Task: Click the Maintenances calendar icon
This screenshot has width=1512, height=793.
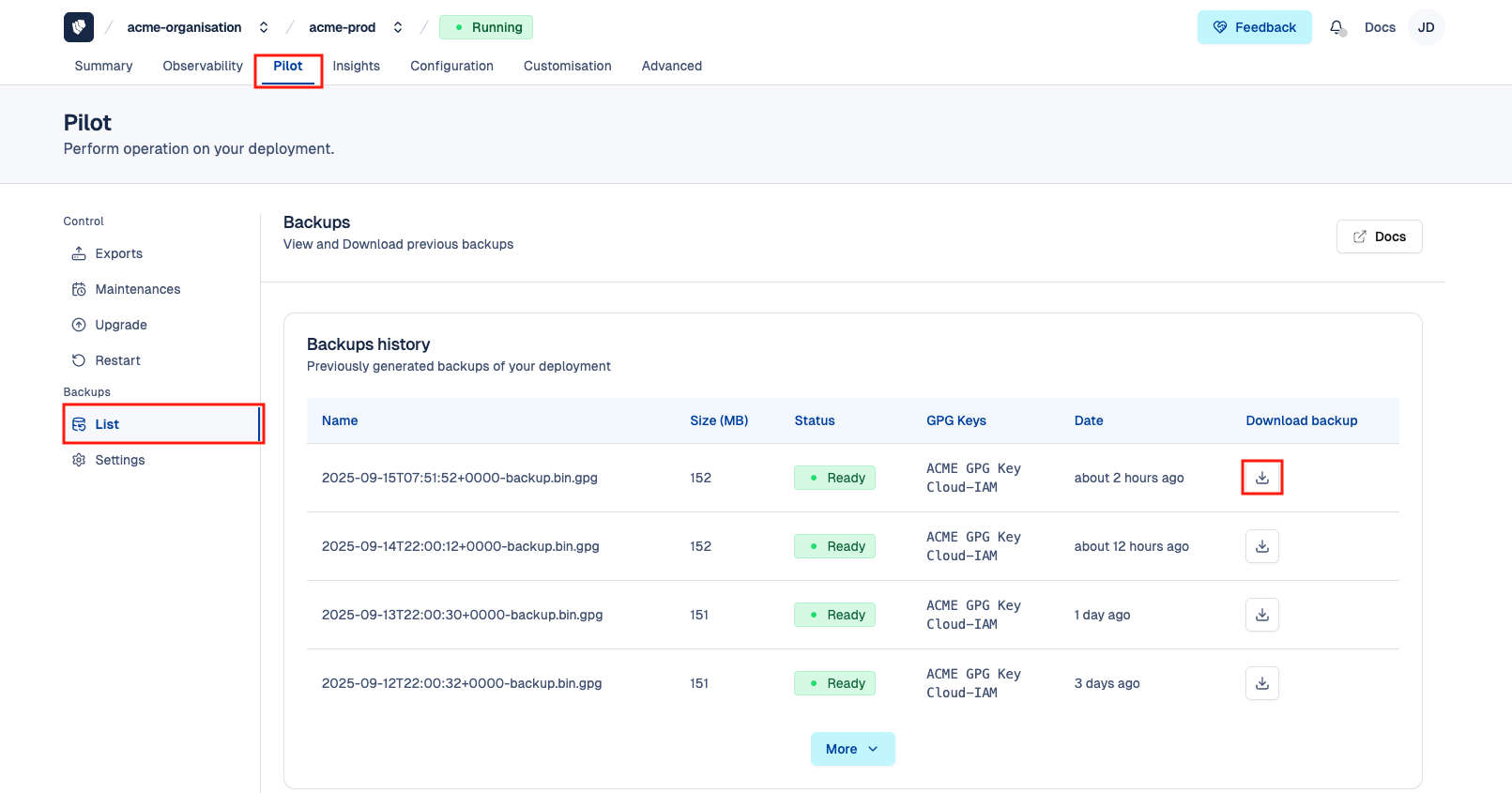Action: (79, 289)
